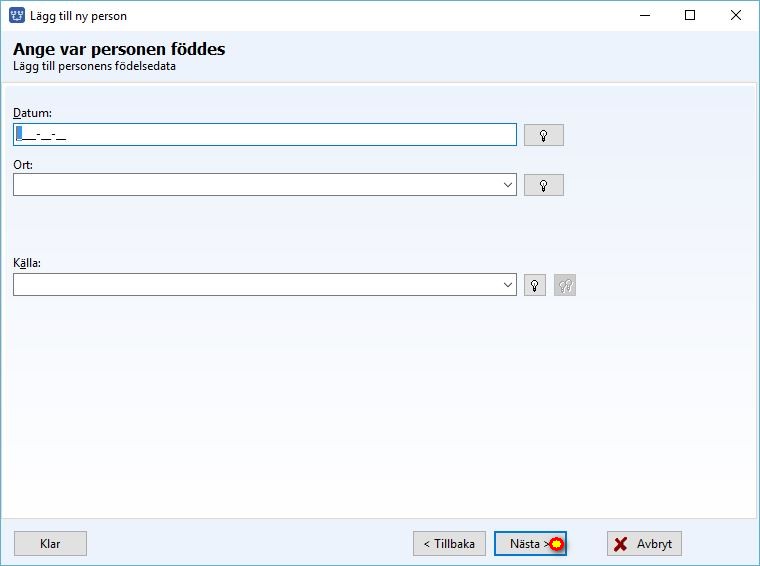Minimize the Lägg till ny person window
This screenshot has width=760, height=566.
point(645,16)
